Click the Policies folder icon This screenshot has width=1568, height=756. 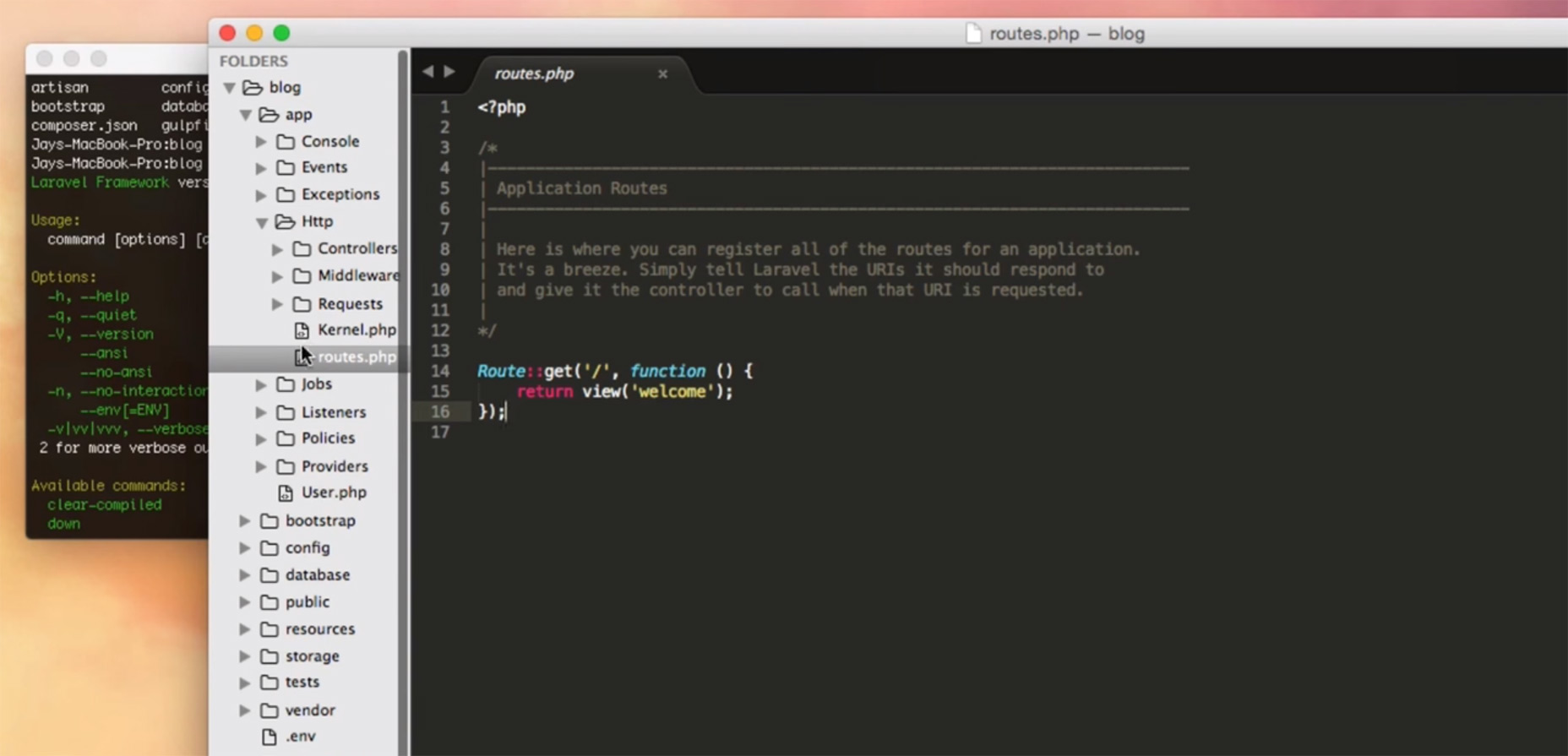tap(286, 438)
